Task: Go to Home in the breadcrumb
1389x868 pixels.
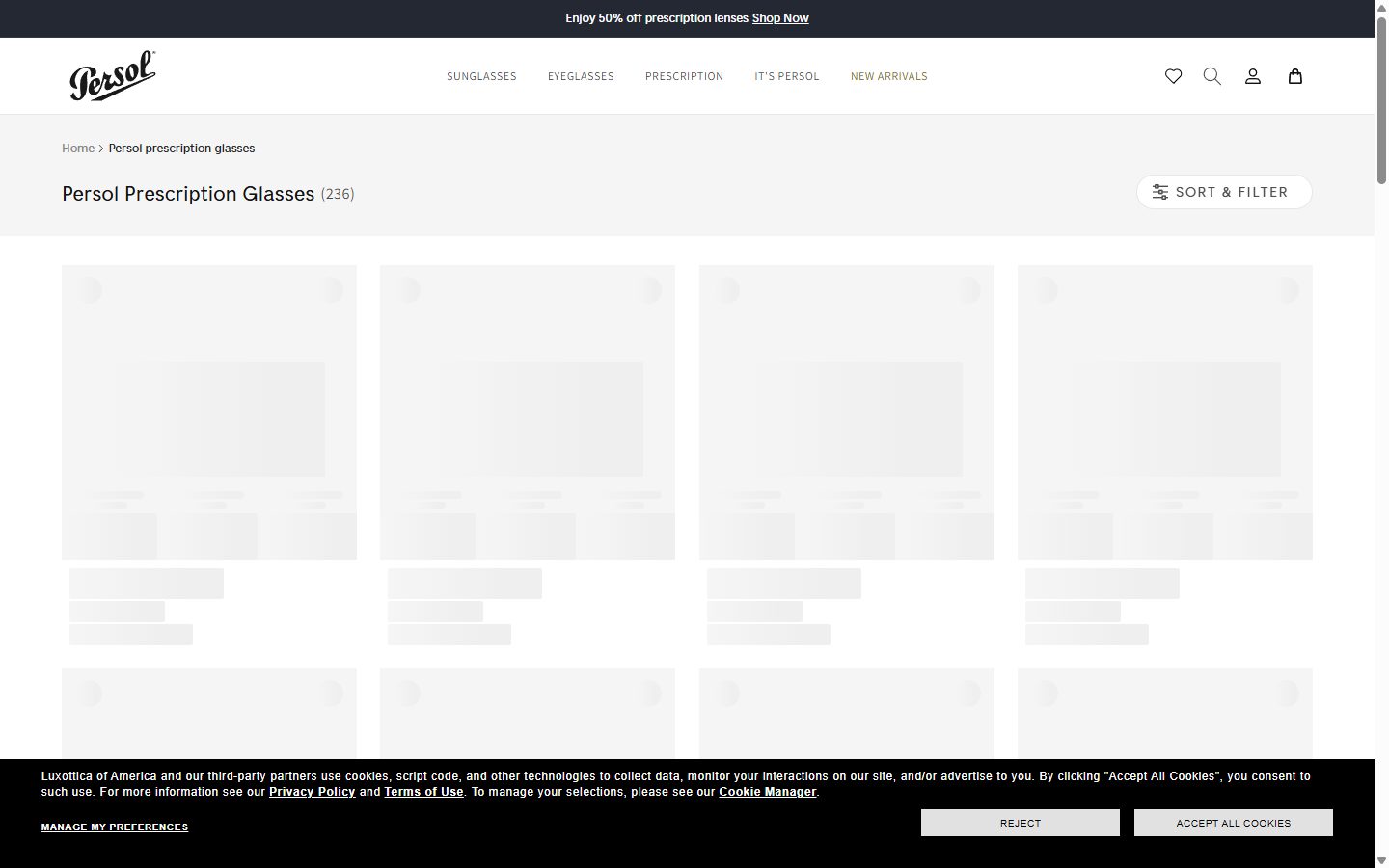Action: pyautogui.click(x=78, y=149)
